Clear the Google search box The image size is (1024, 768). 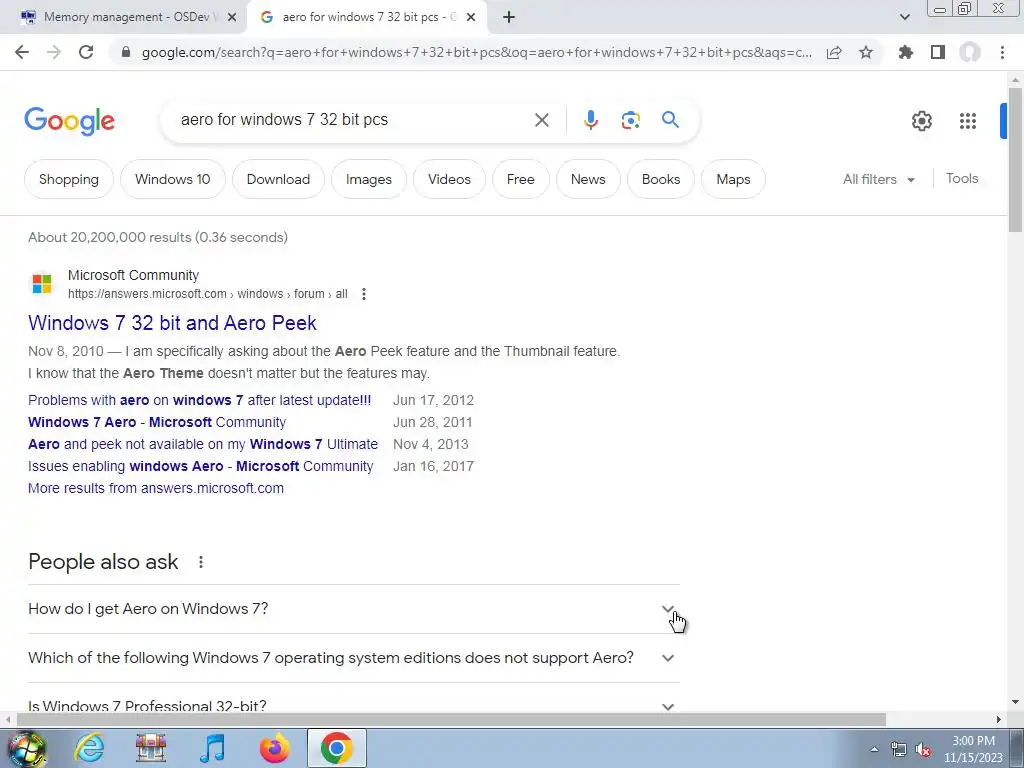pos(541,120)
